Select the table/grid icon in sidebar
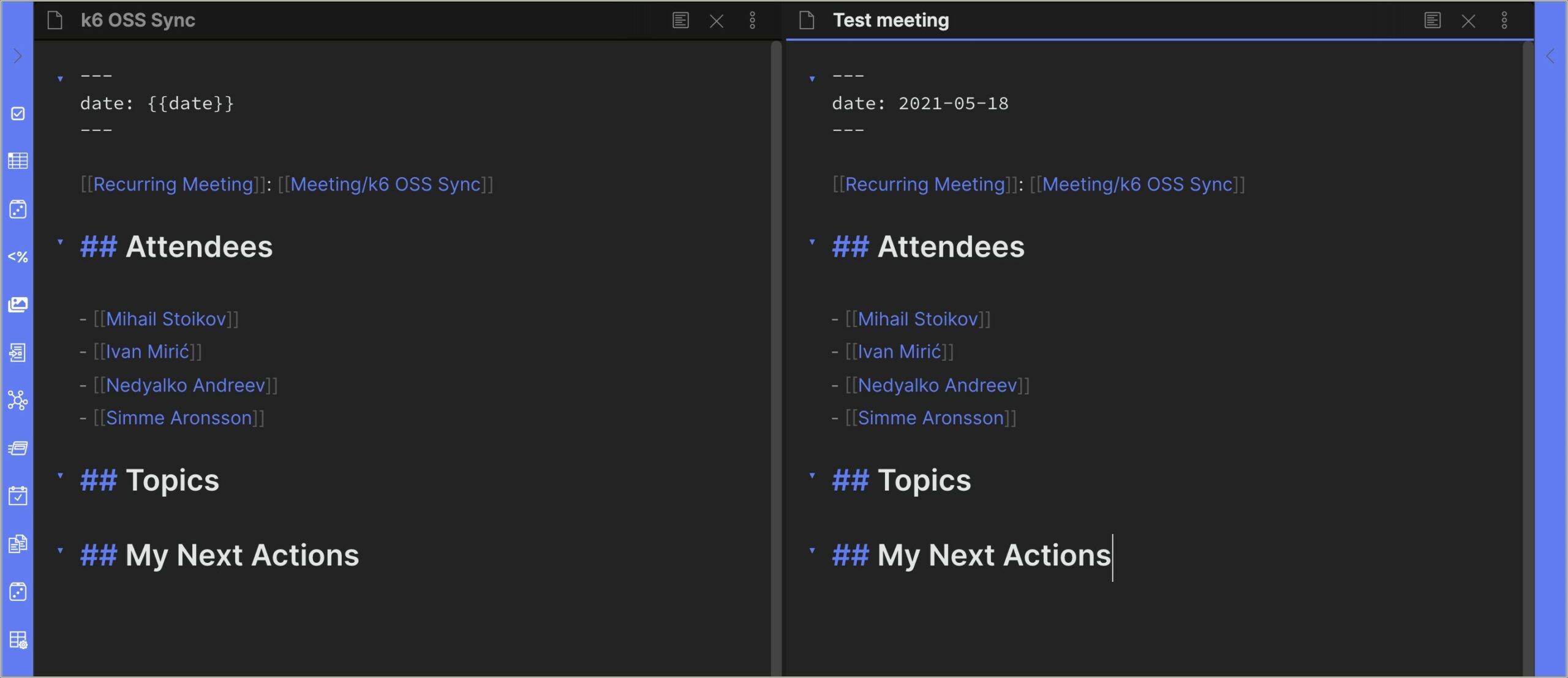 [17, 161]
